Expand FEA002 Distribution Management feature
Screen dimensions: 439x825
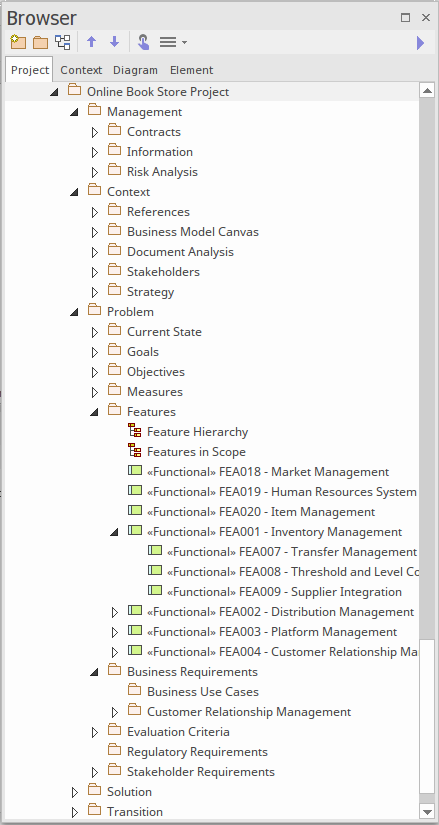tap(115, 612)
